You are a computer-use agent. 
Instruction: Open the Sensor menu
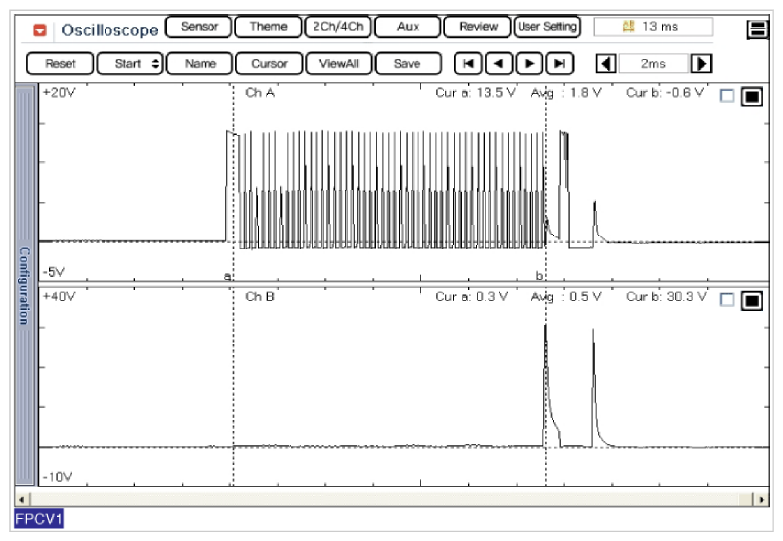pos(199,27)
